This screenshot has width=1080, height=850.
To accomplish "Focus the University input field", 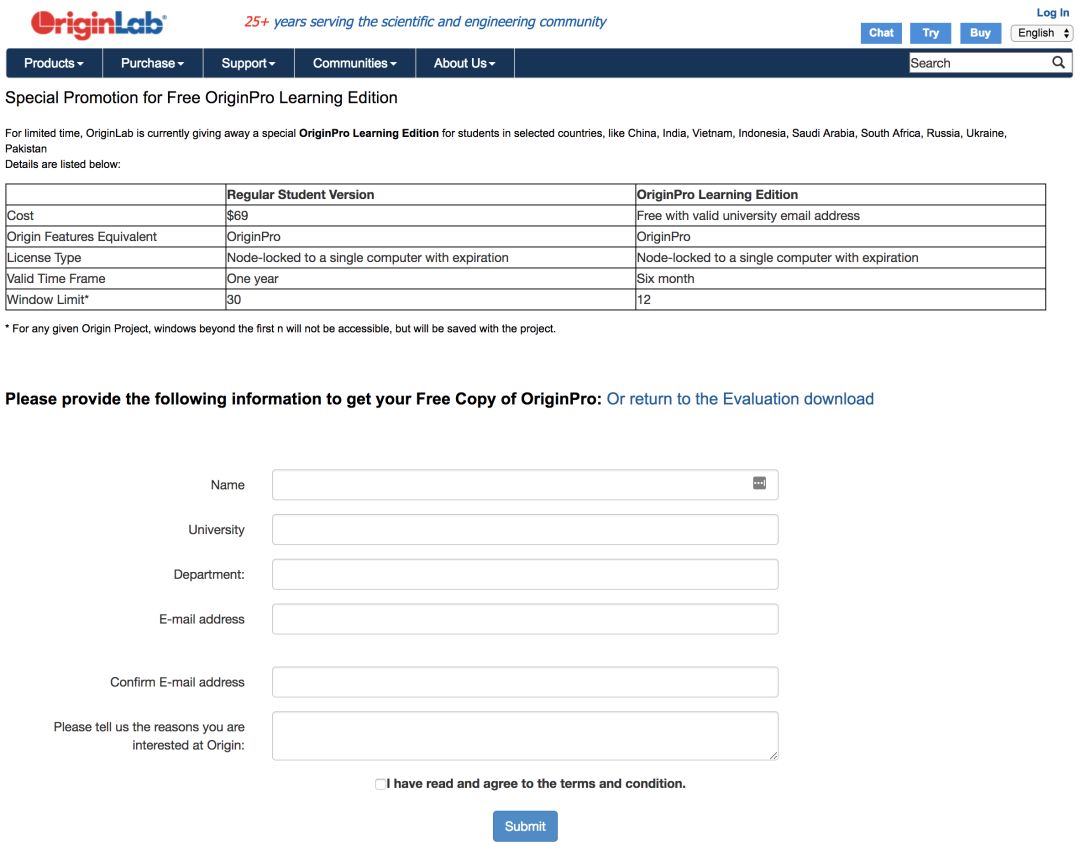I will (525, 530).
